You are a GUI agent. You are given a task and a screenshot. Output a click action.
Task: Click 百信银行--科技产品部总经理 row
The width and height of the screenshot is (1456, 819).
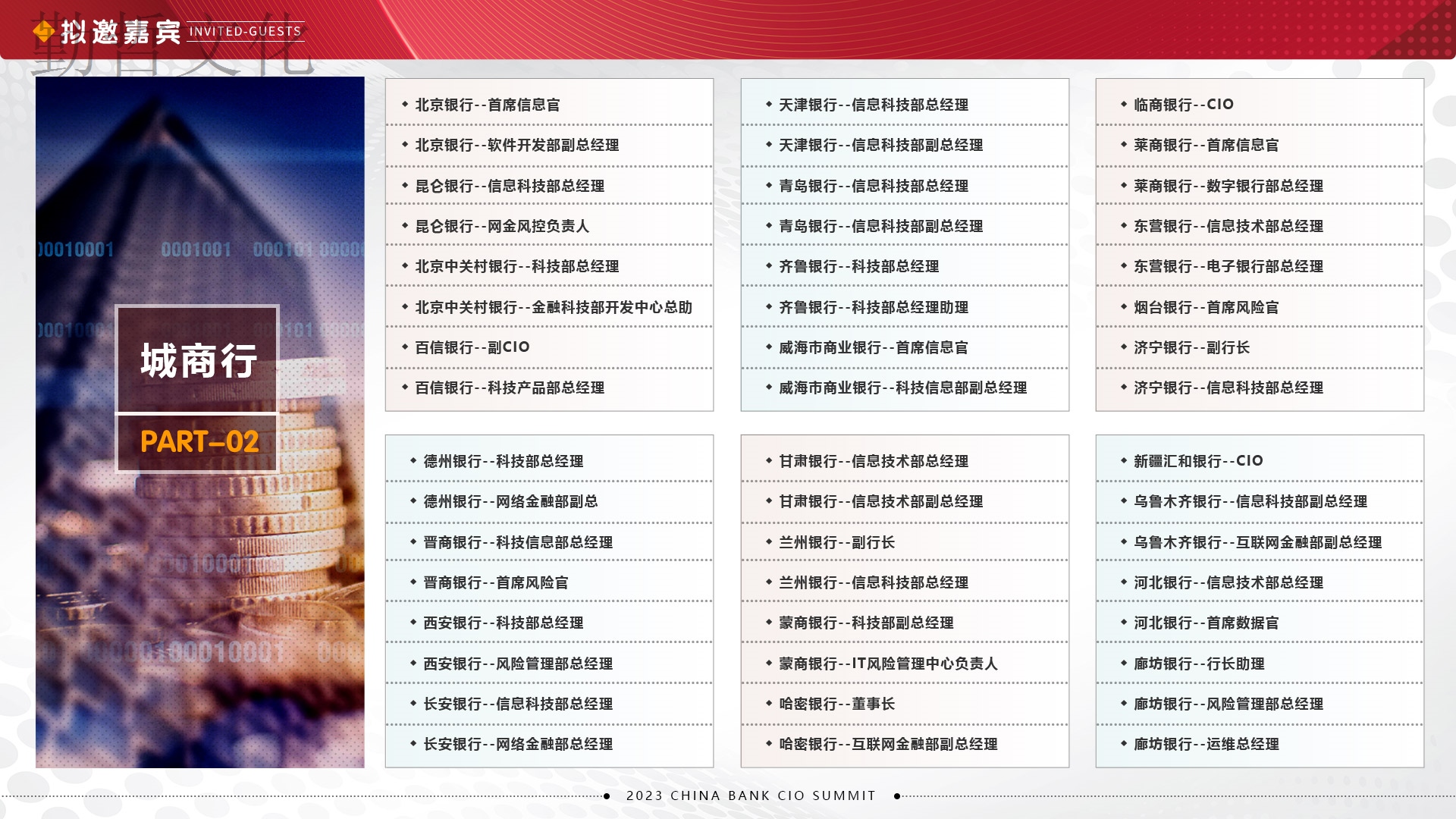click(509, 388)
